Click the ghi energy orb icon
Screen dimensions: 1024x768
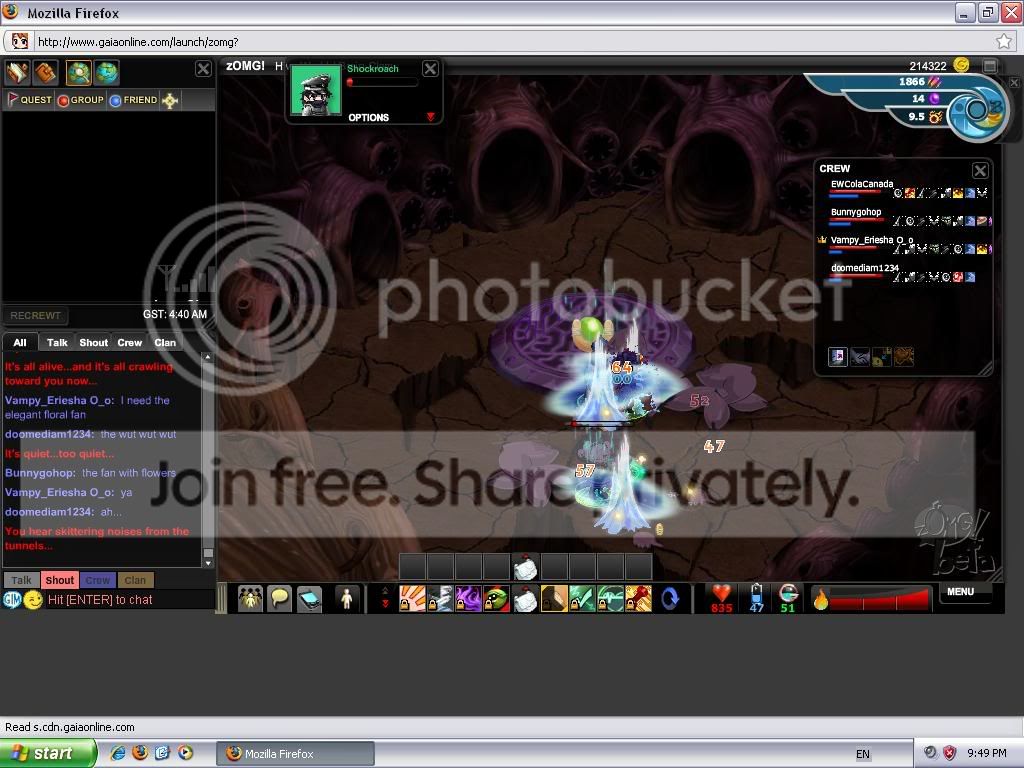click(x=788, y=593)
